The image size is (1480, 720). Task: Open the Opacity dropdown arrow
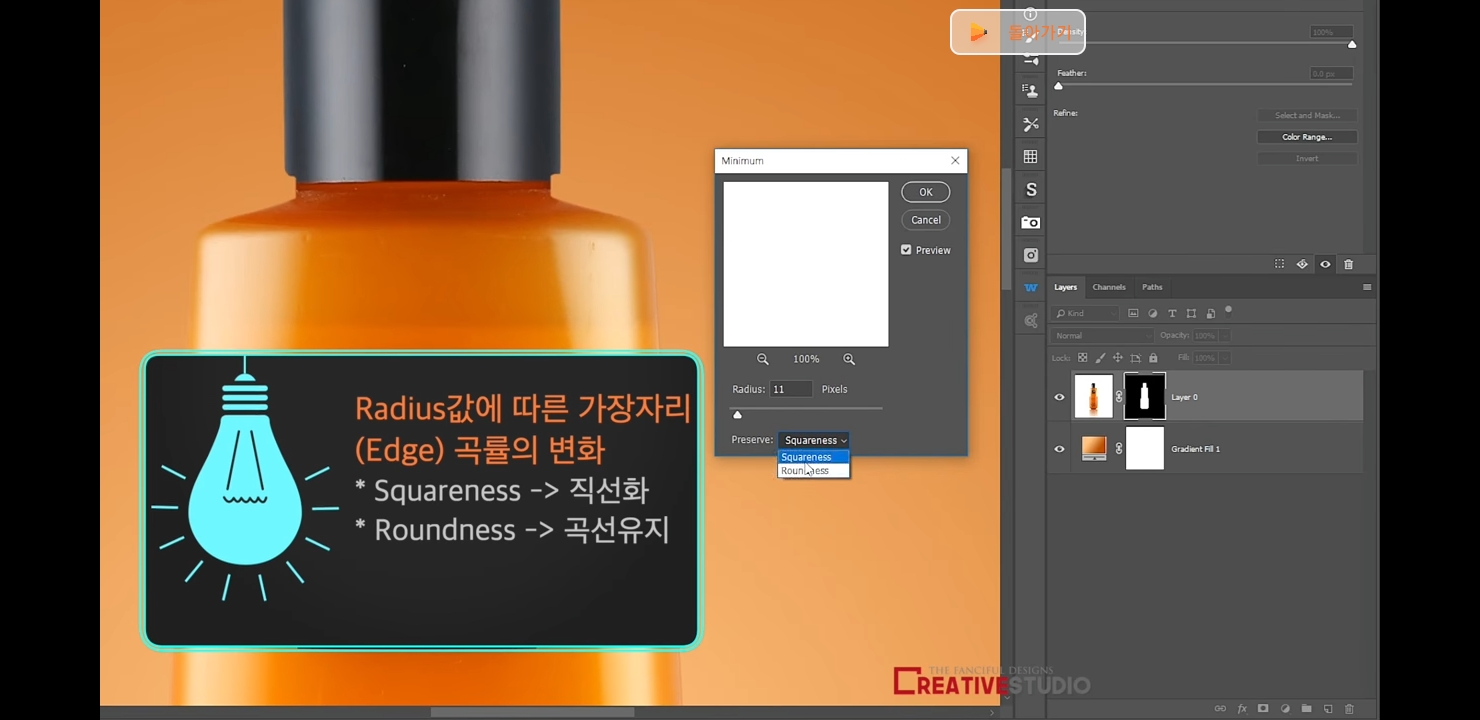click(x=1225, y=336)
